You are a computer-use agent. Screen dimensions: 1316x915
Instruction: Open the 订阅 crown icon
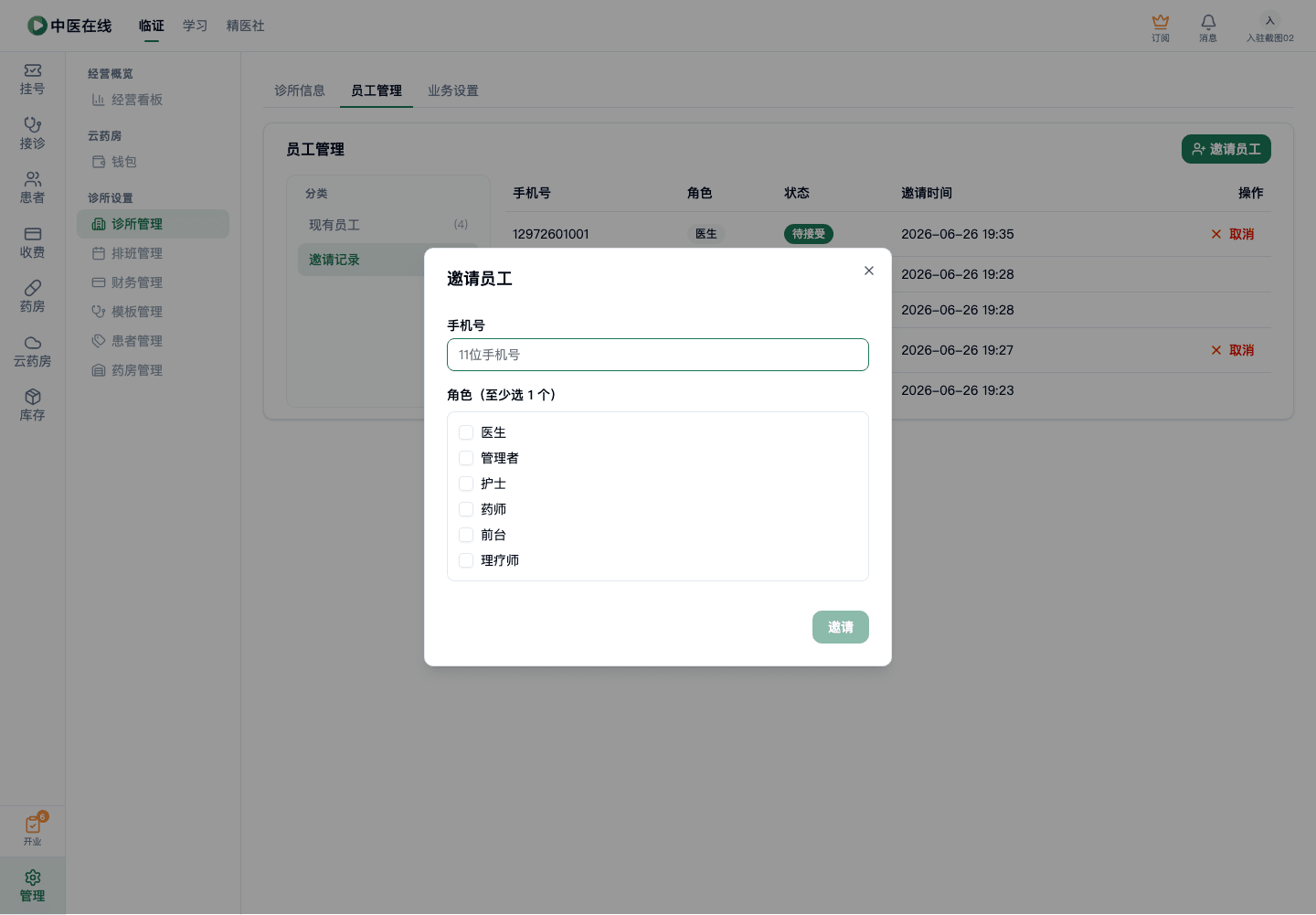click(x=1161, y=27)
